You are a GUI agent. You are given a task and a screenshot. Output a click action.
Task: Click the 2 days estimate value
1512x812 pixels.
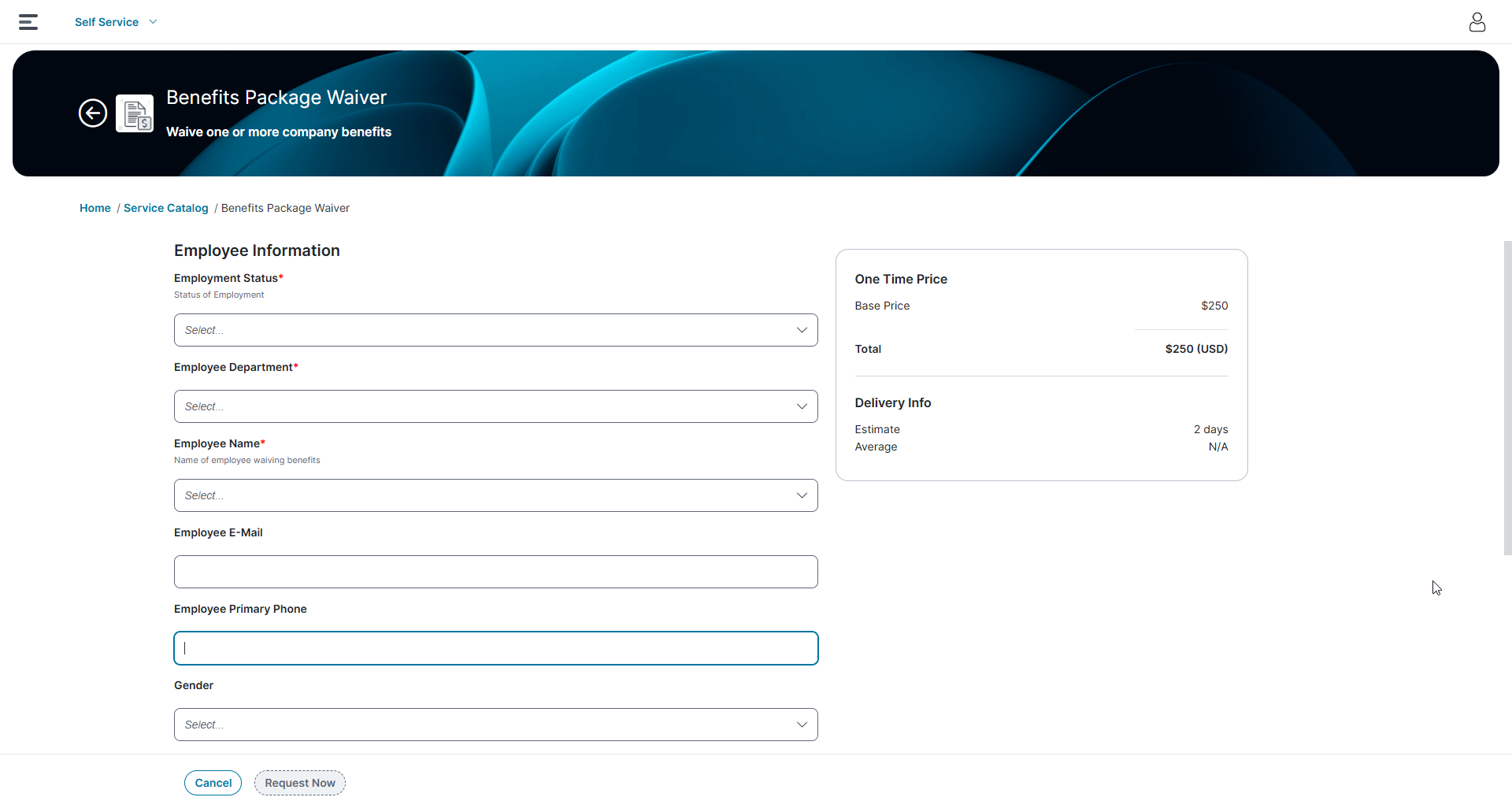tap(1211, 429)
